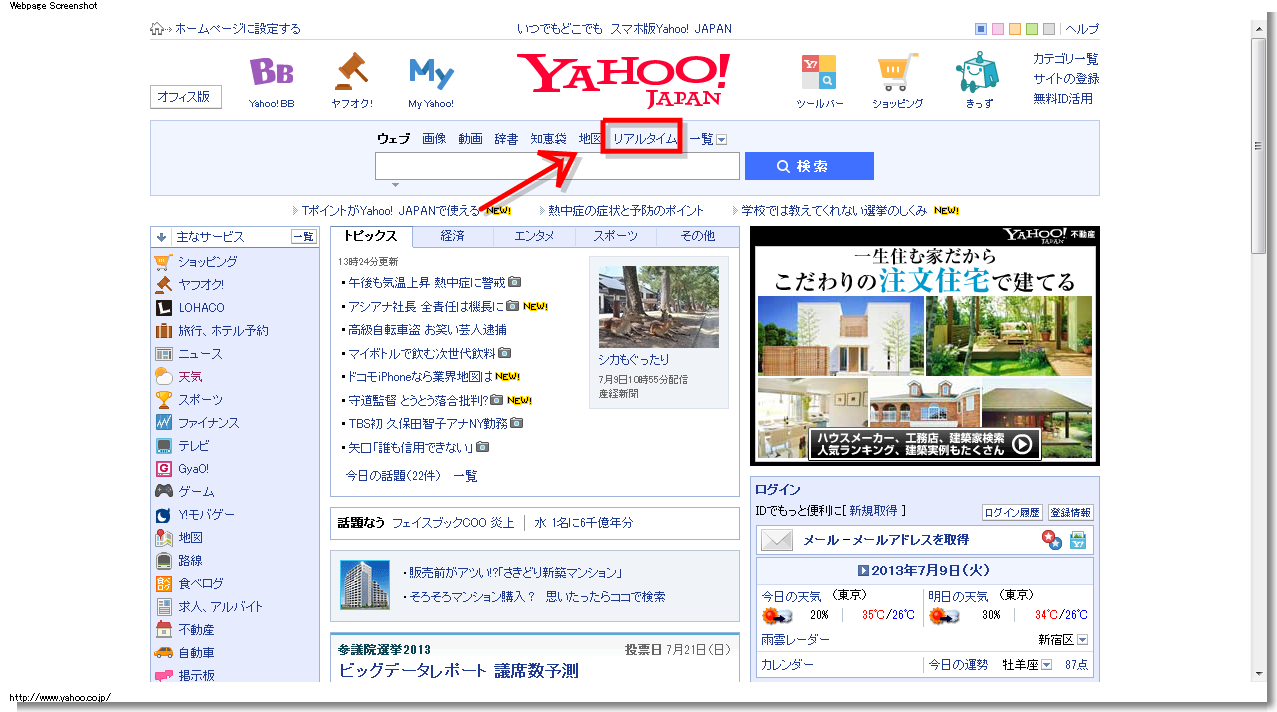Image resolution: width=1277 pixels, height=712 pixels.
Task: Select the リアルタイム search tab
Action: click(x=645, y=140)
